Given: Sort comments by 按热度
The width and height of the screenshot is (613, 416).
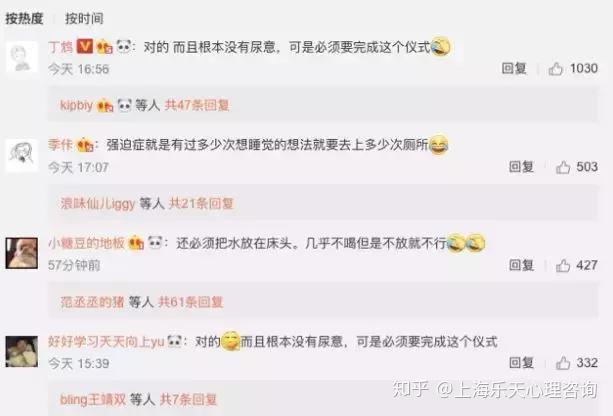Looking at the screenshot, I should [x=24, y=18].
